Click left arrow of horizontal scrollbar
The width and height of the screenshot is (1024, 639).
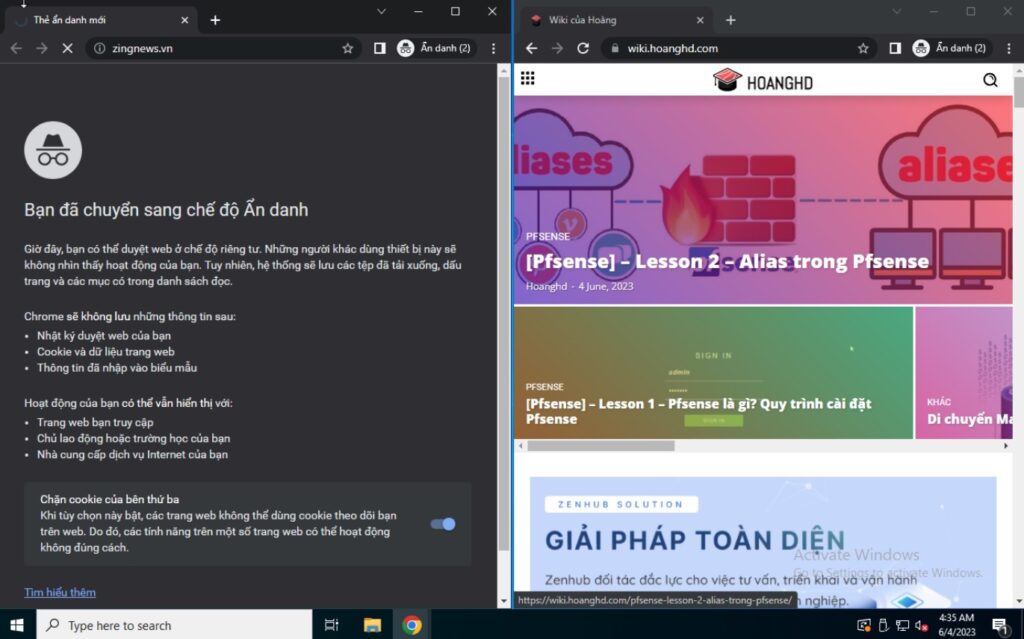(x=520, y=446)
